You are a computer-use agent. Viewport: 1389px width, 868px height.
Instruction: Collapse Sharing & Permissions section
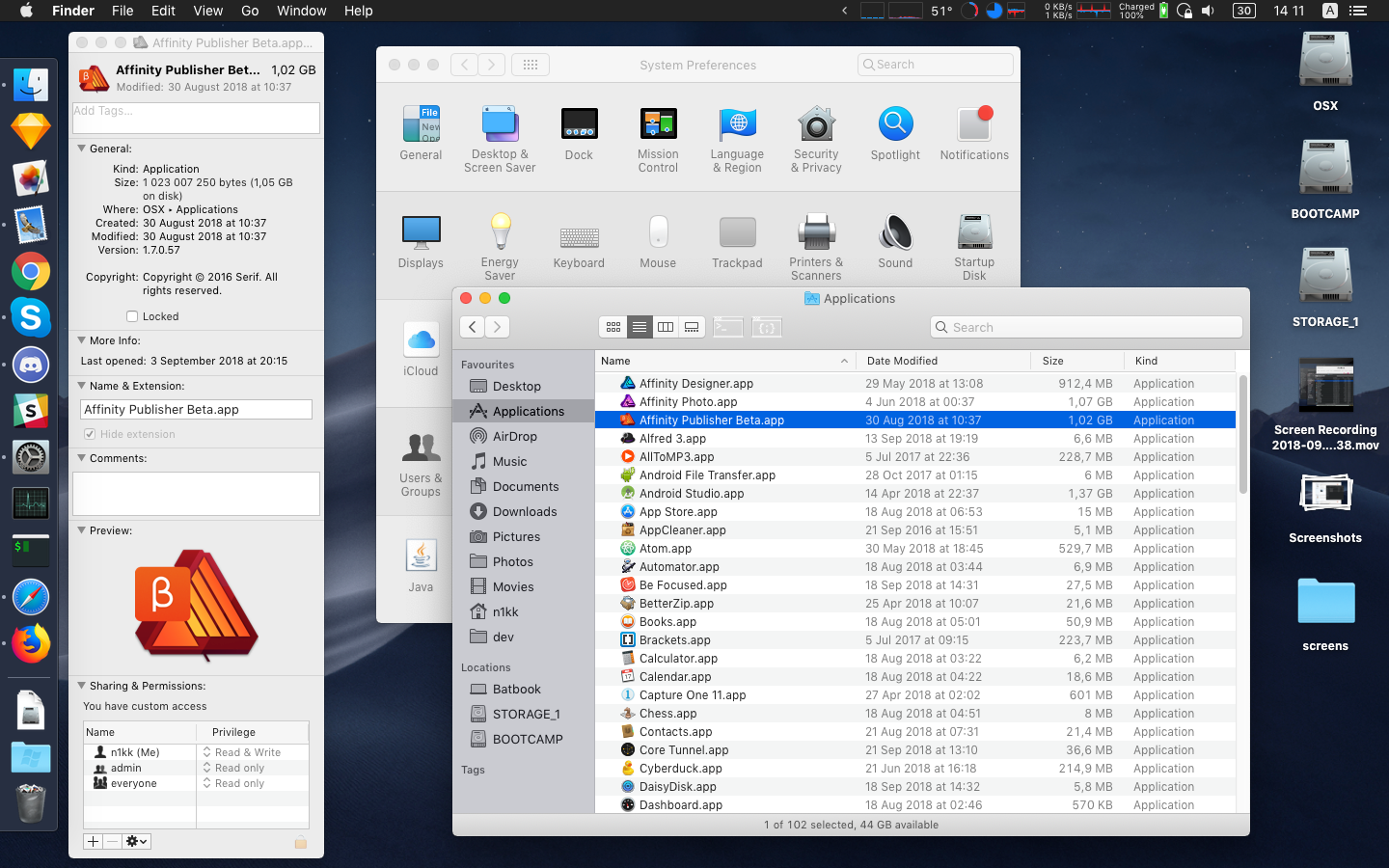point(82,686)
